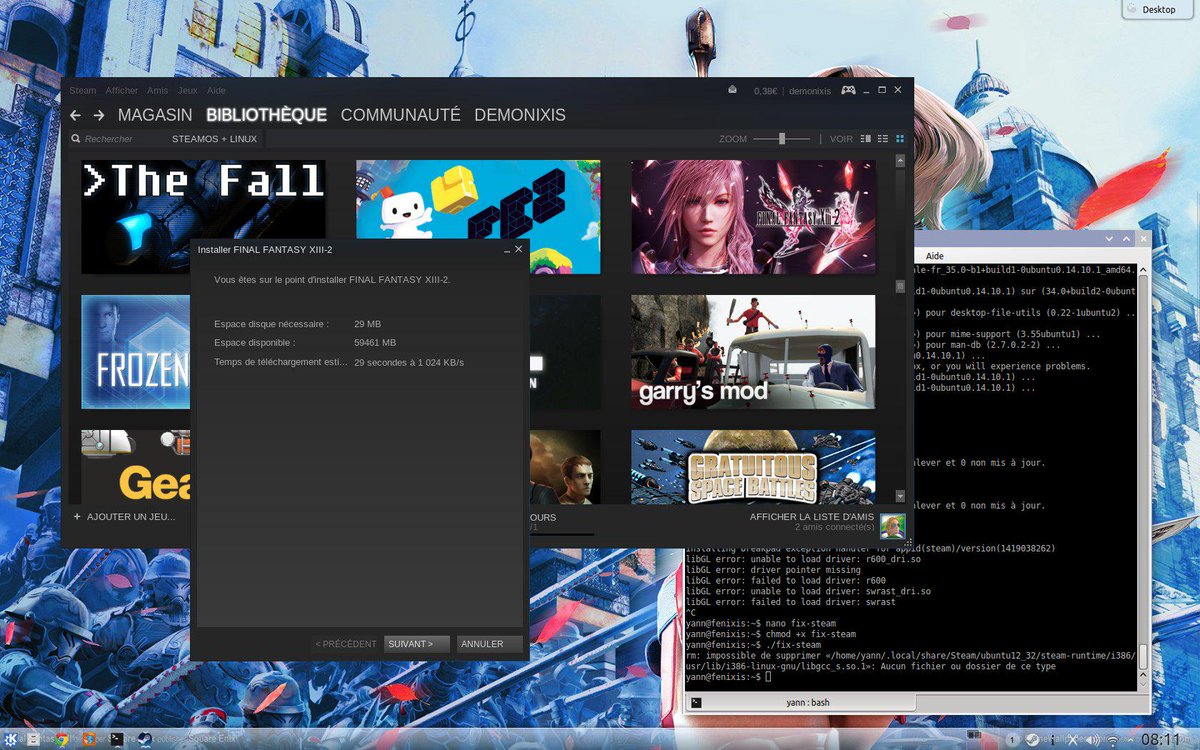
Task: Click the terminal keep-below chevron button
Action: (x=1109, y=240)
